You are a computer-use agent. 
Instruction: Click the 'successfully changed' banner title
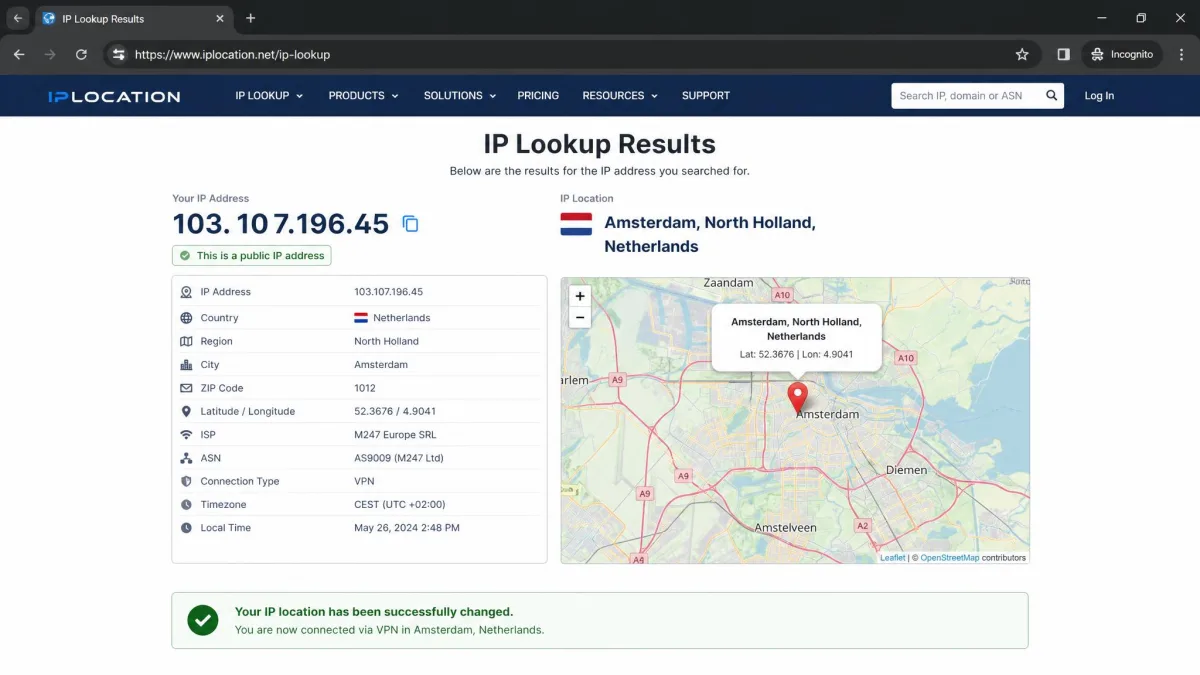point(374,612)
